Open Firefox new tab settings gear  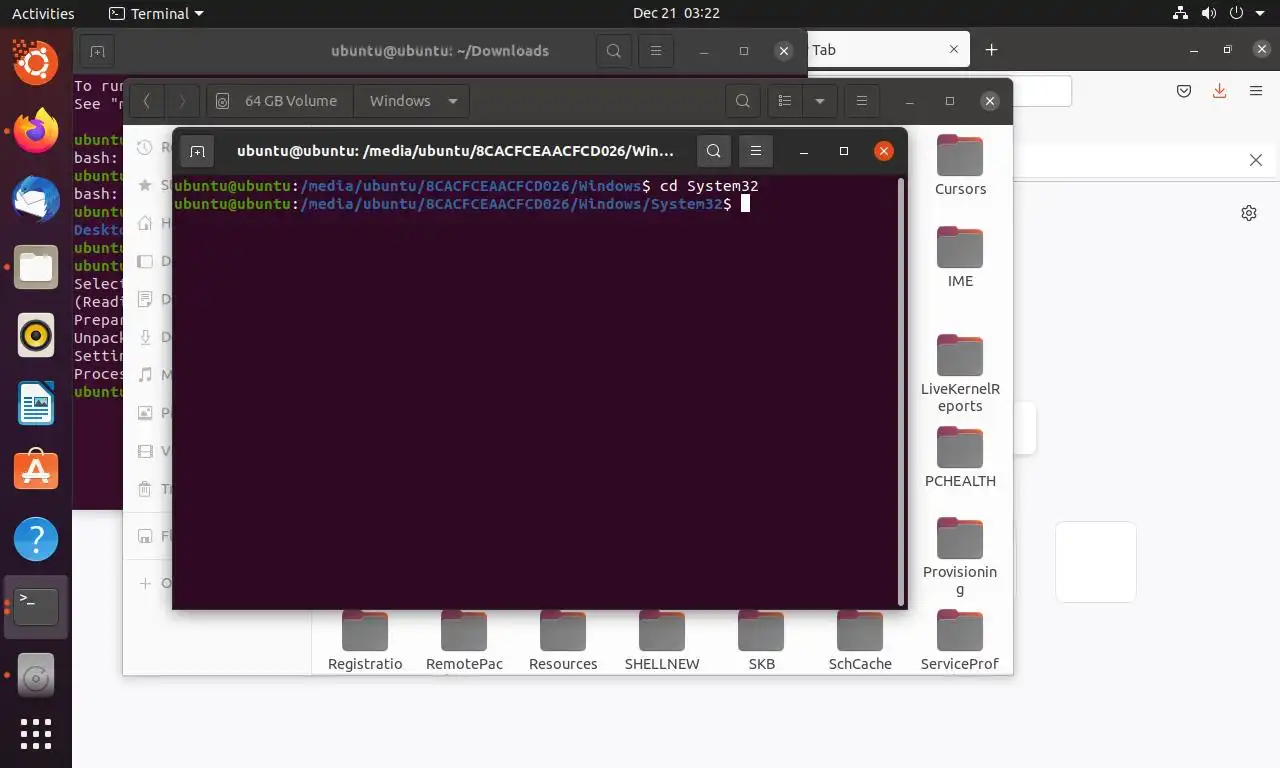click(1249, 213)
